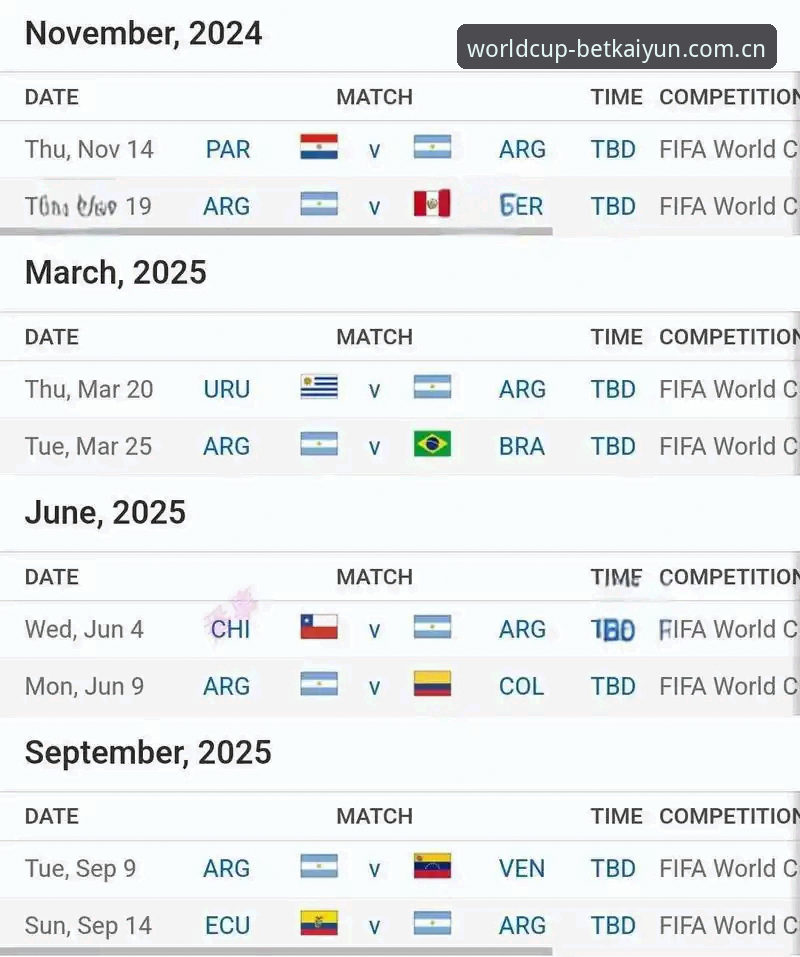Screen dimensions: 800x957
Task: Open BRA team link on Mar 25
Action: [x=522, y=447]
